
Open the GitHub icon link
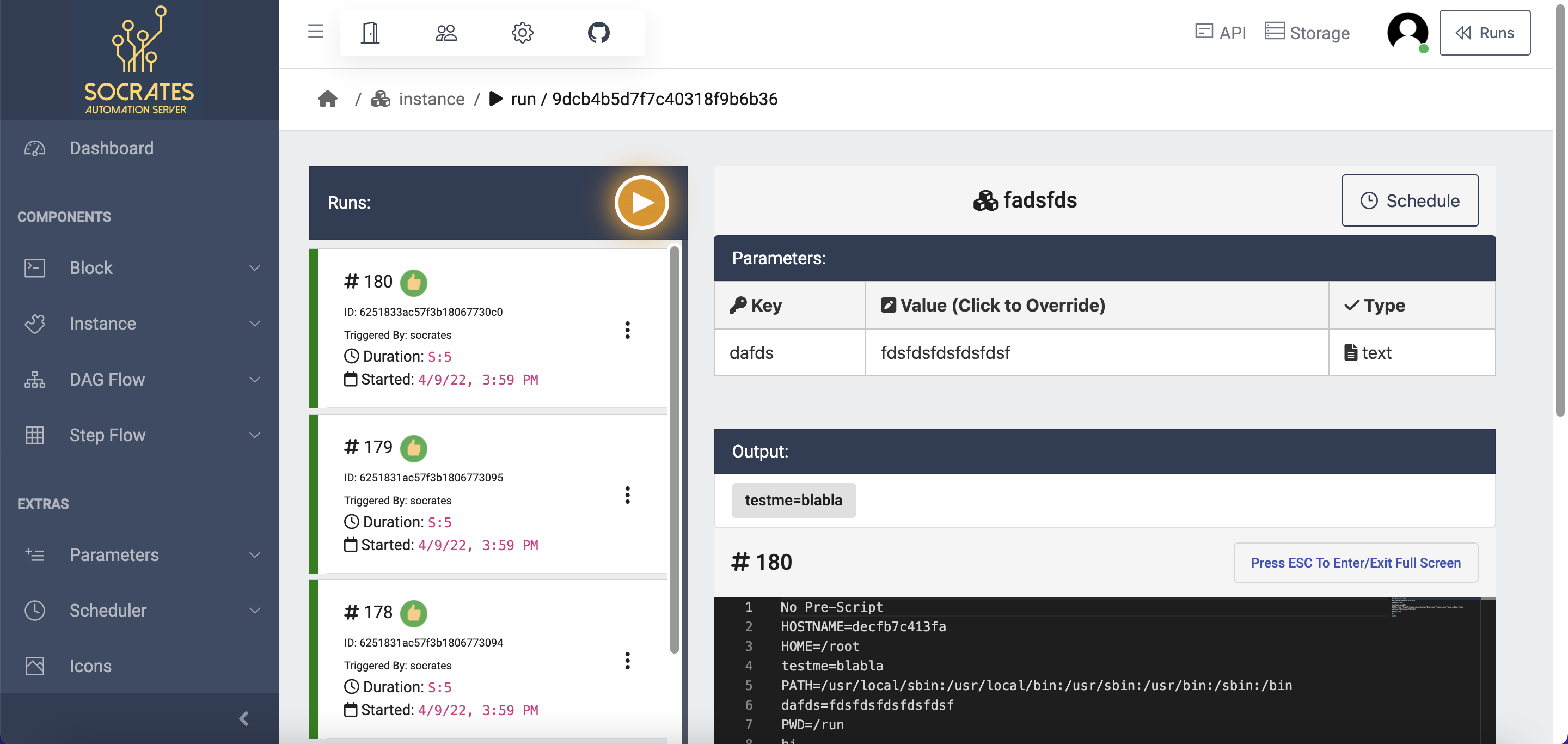(x=598, y=32)
